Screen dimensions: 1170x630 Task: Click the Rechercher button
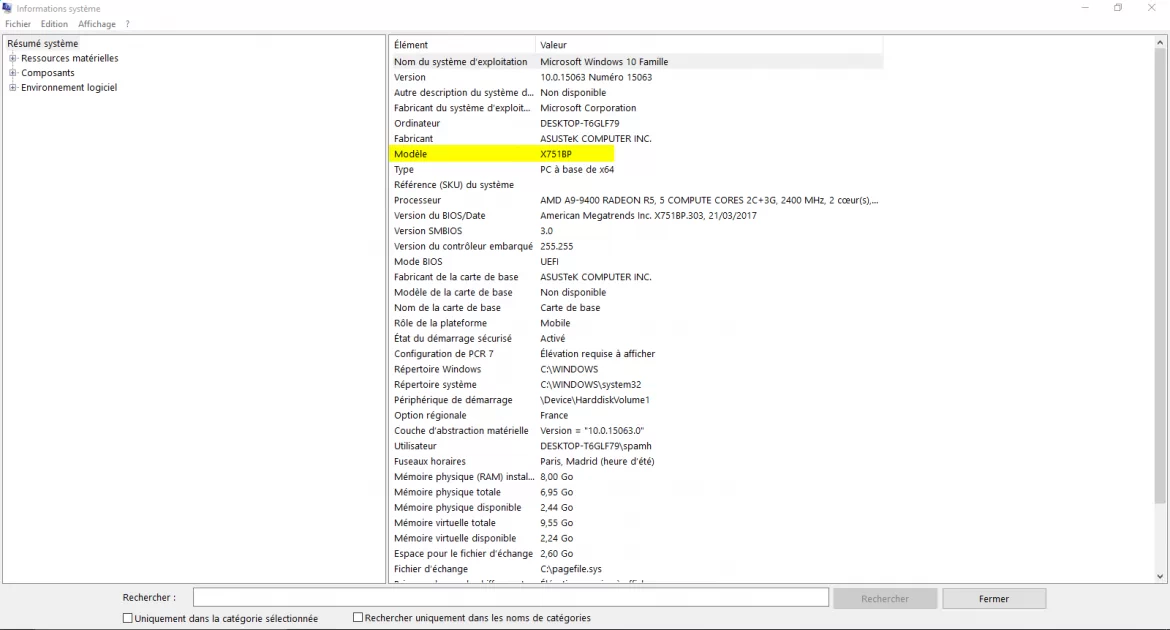(884, 597)
